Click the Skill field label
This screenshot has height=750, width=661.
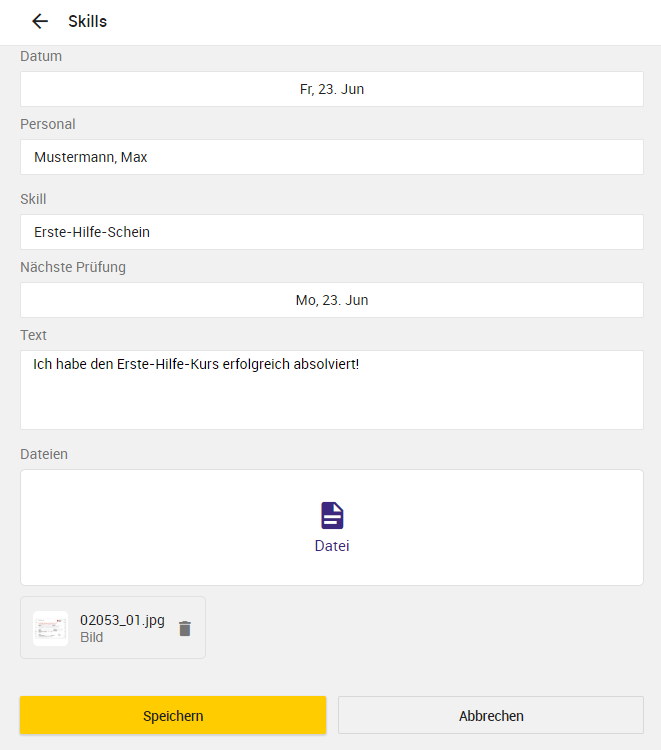[x=33, y=199]
